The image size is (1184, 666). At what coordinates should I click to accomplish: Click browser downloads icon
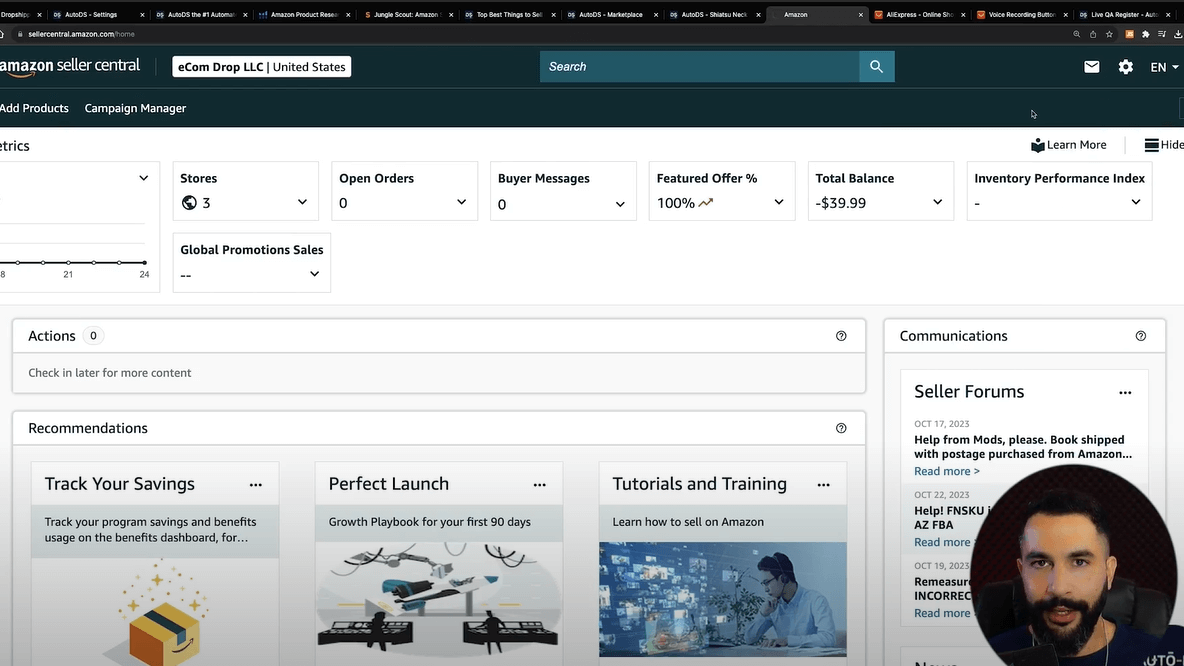click(1178, 34)
